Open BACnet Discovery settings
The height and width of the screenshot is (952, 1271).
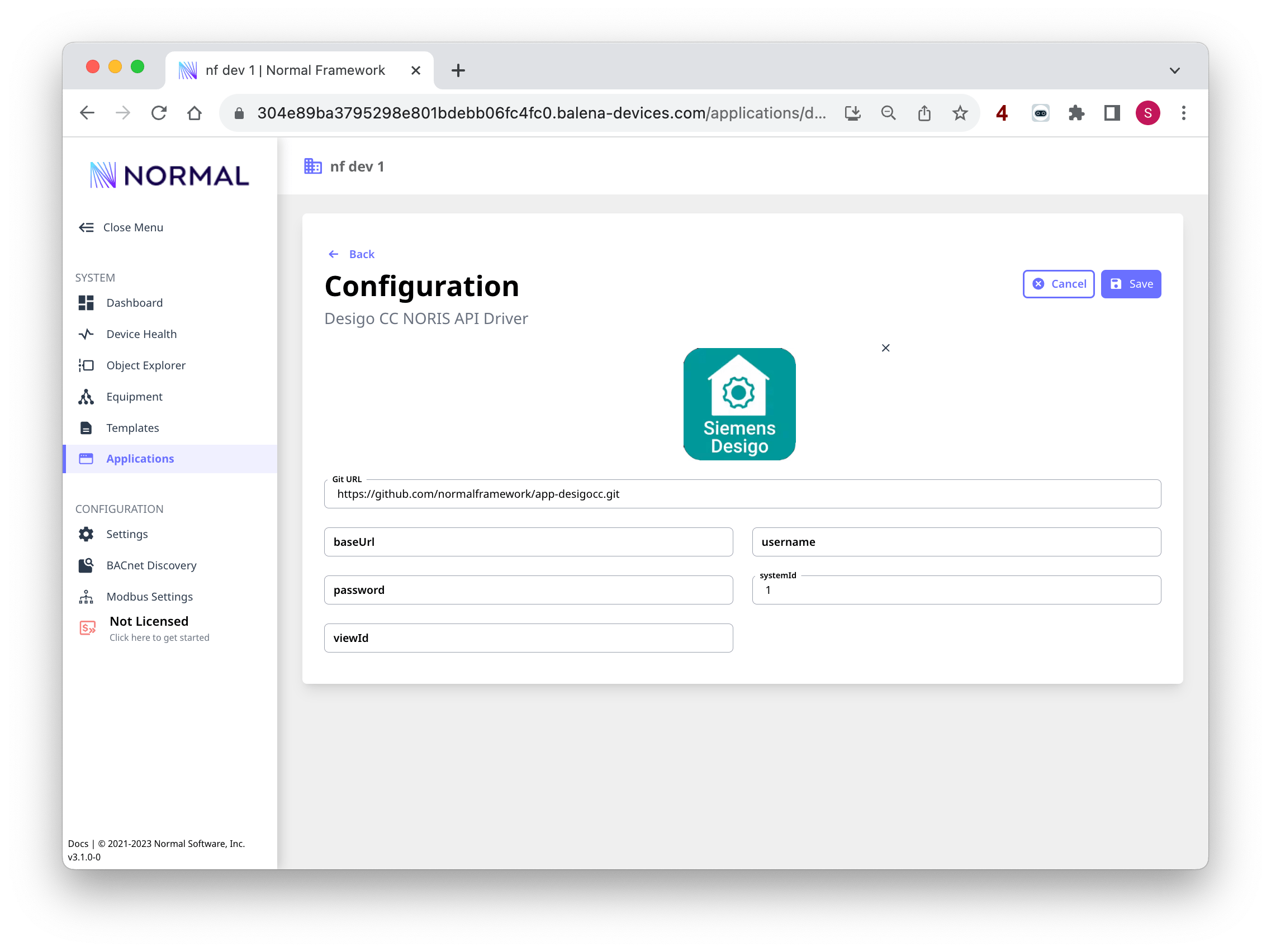click(x=150, y=565)
